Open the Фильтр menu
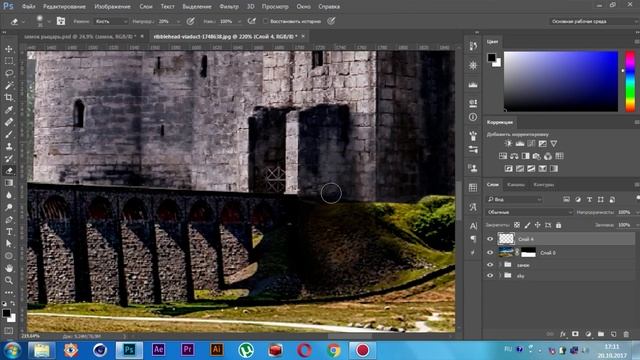Image resolution: width=640 pixels, height=360 pixels. coord(229,7)
